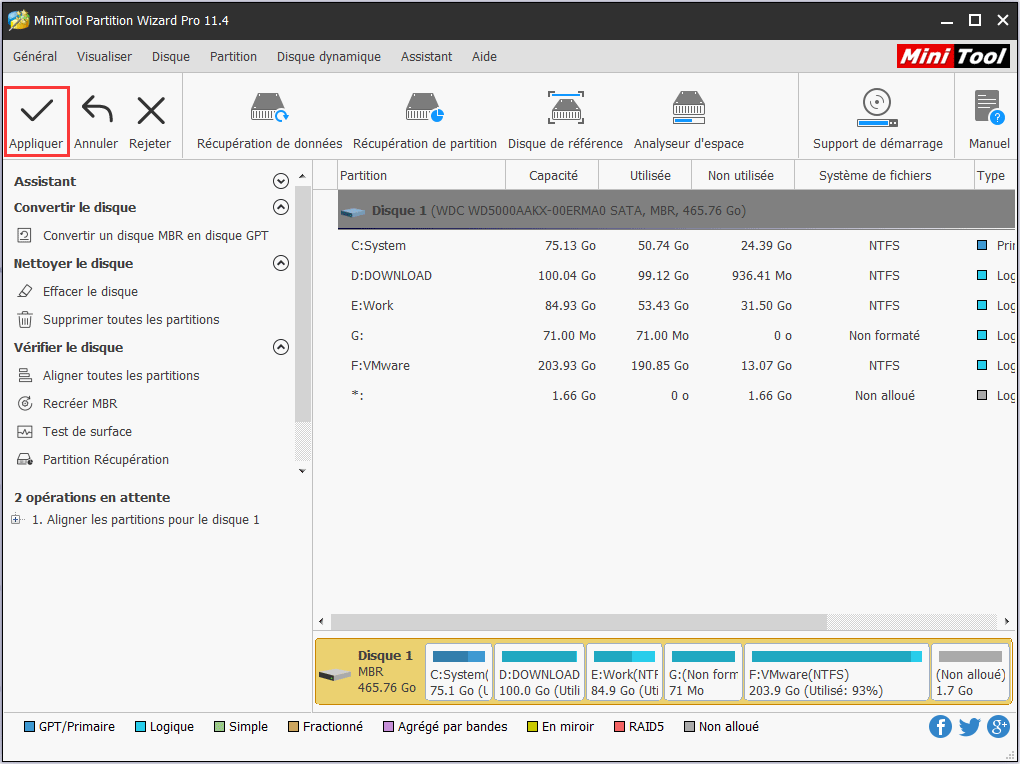Open Disque de référence benchmark
The height and width of the screenshot is (764, 1020).
click(x=565, y=108)
